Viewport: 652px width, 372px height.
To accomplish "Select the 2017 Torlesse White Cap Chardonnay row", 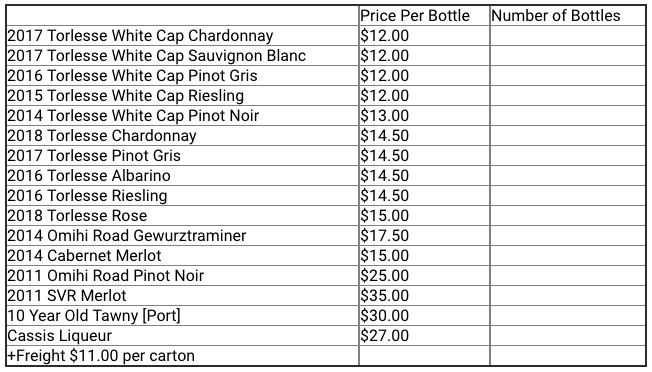I will tap(326, 36).
